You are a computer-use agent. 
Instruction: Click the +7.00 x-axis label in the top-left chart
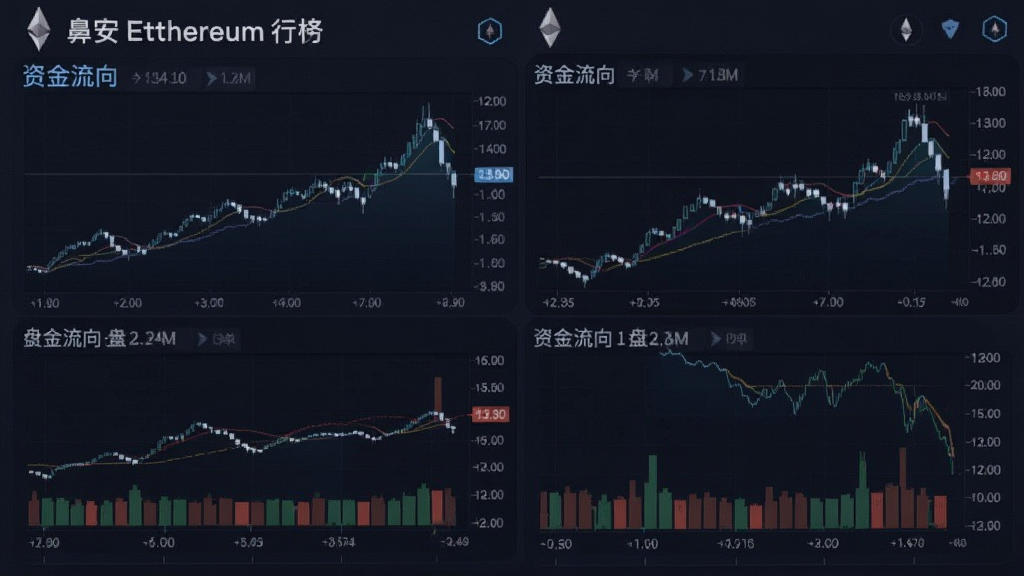pos(366,303)
